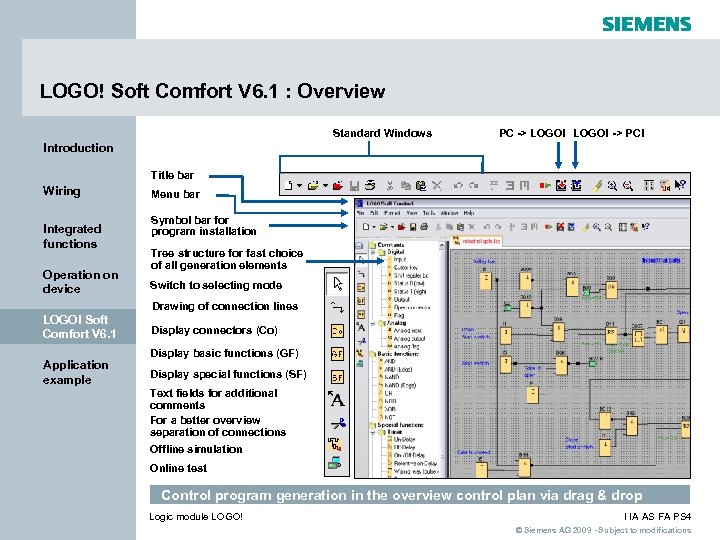Collapse the Timer folder in the tree
This screenshot has width=720, height=540.
pos(373,432)
